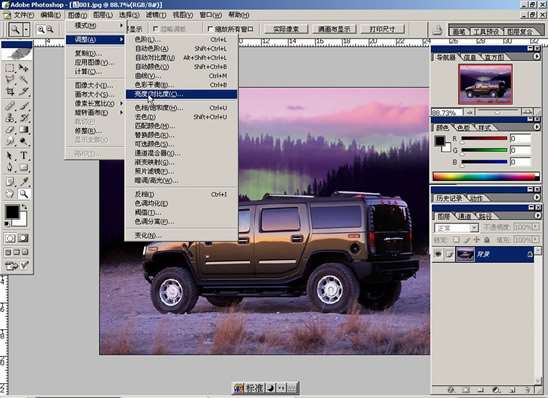Click the zoom-in magnifier in options bar
The width and height of the screenshot is (548, 398).
[x=41, y=29]
